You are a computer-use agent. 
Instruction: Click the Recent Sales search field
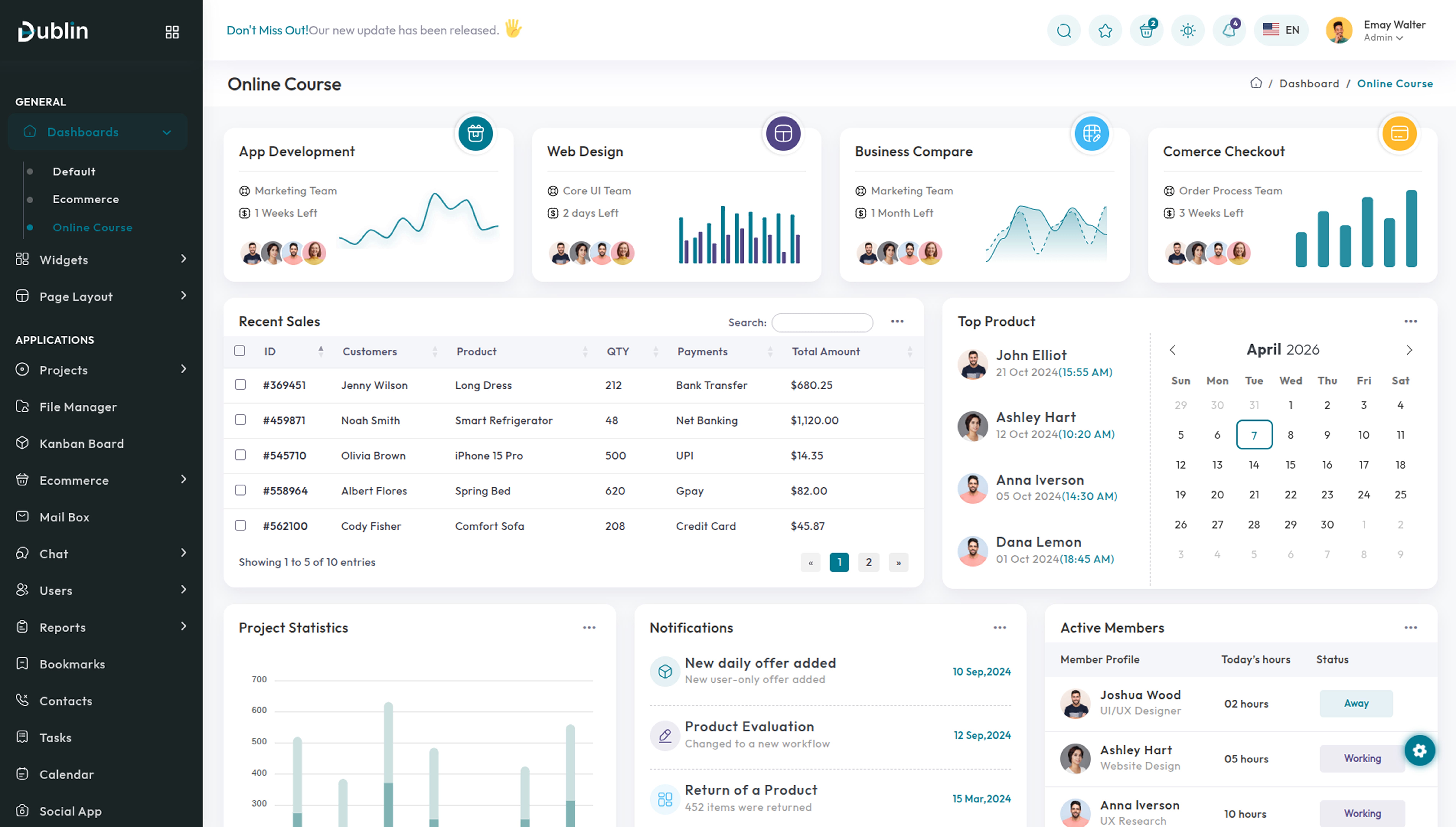[822, 322]
